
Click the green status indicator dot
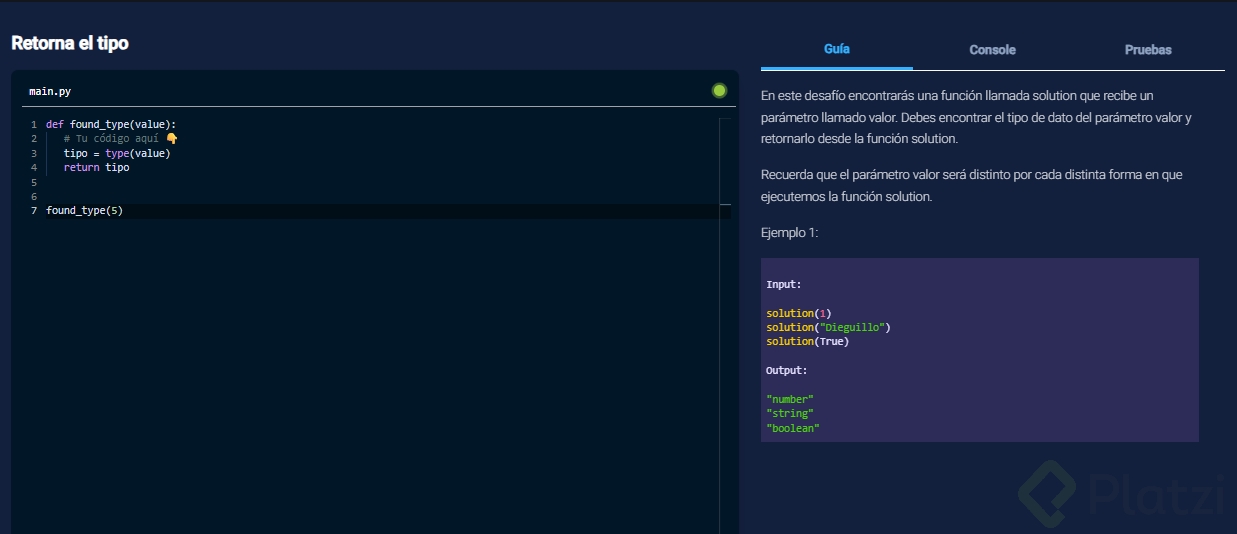coord(719,91)
